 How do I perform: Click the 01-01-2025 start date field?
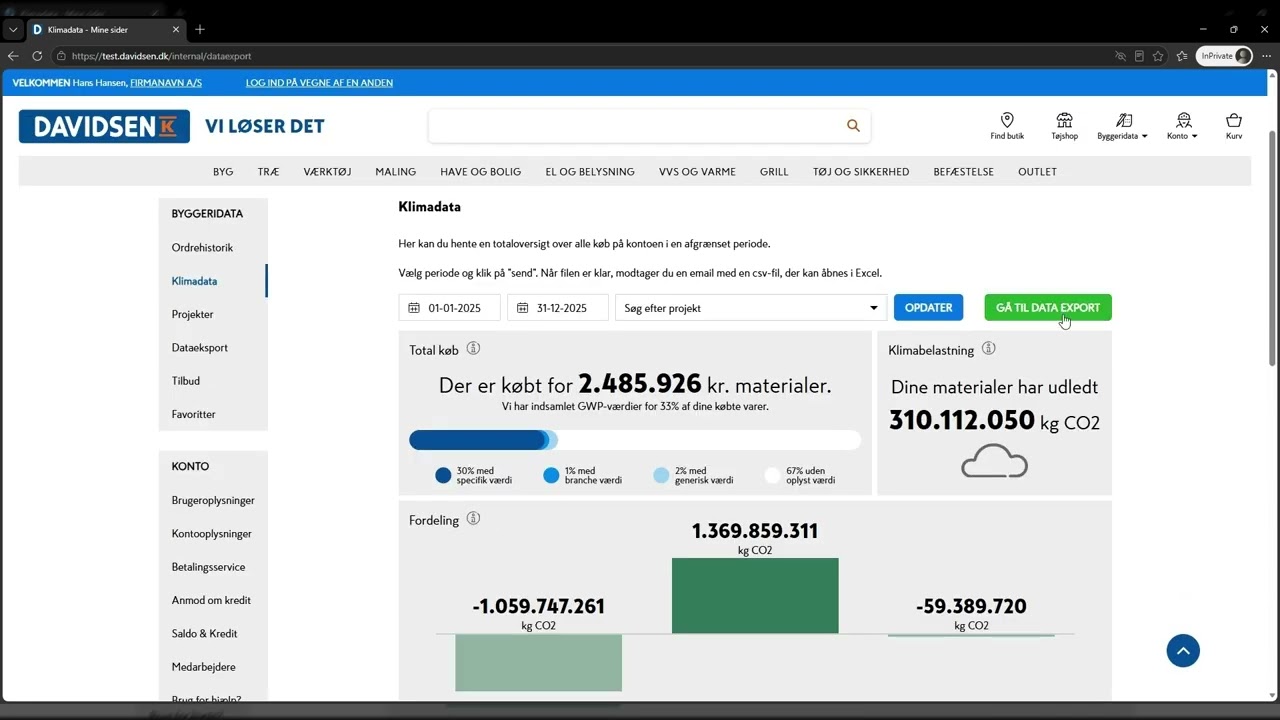click(x=449, y=308)
